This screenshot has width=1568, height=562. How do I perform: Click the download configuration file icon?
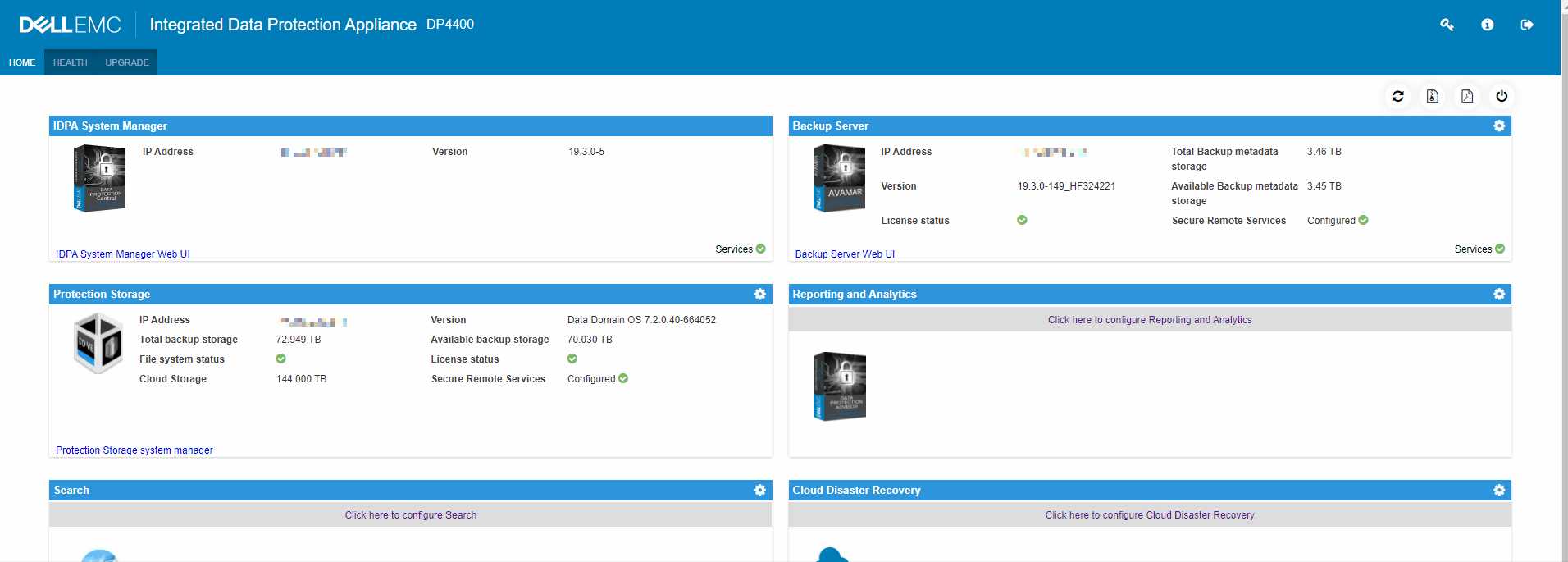pyautogui.click(x=1433, y=96)
